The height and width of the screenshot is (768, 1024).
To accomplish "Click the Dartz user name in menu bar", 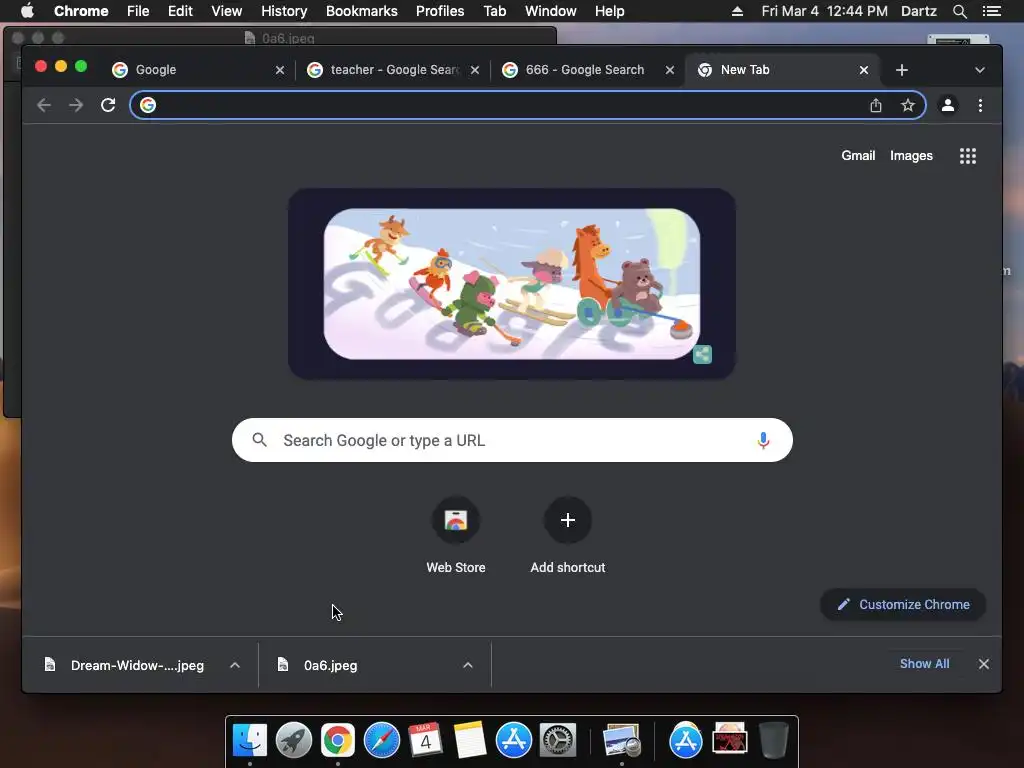I will pyautogui.click(x=919, y=11).
